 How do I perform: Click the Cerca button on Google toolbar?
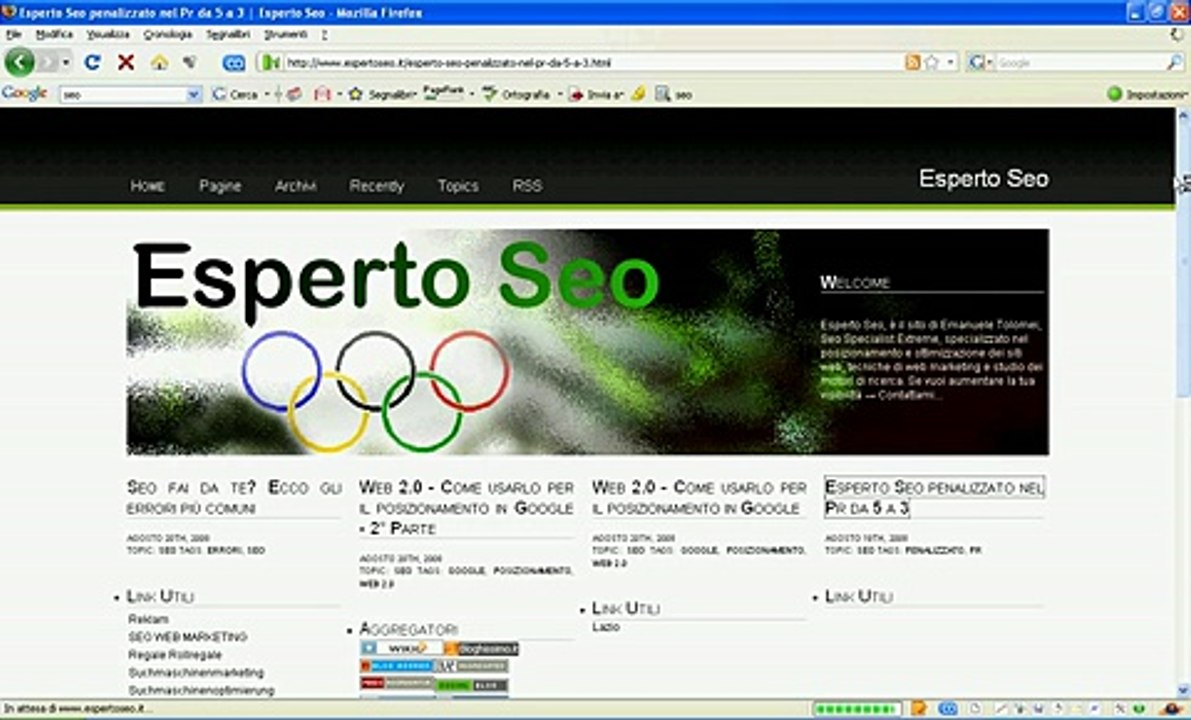point(235,94)
